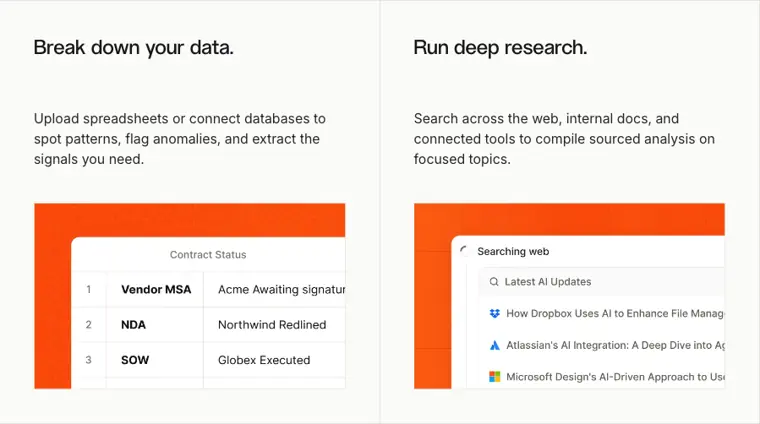This screenshot has width=760, height=424.
Task: Click the Upload spreadsheets description paragraph
Action: tap(180, 139)
